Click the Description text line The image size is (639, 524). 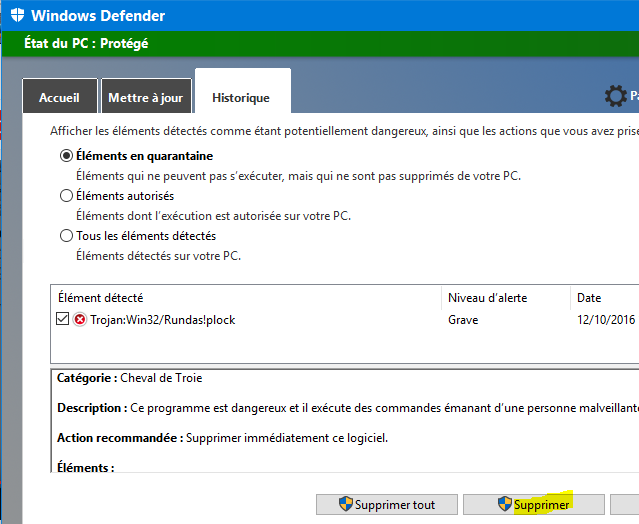pos(348,408)
